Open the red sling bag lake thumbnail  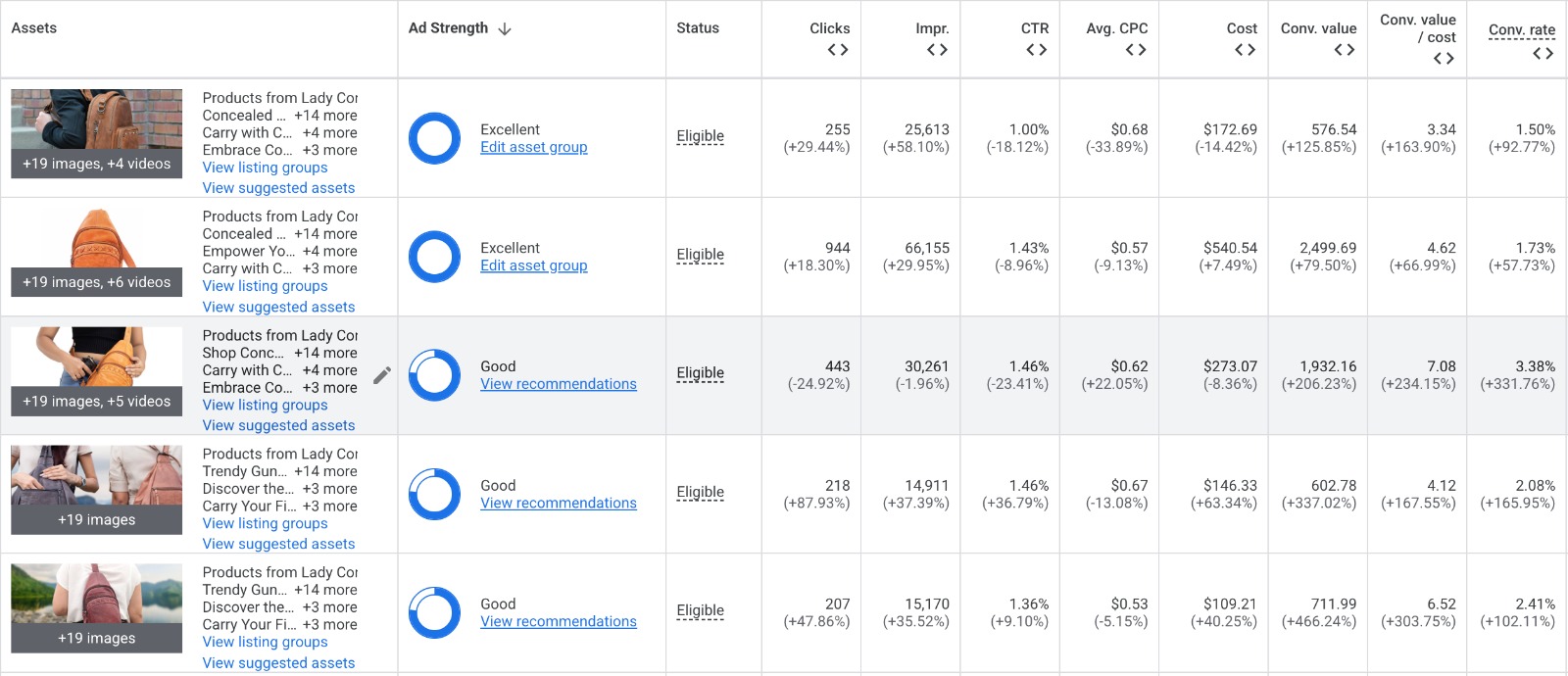click(x=96, y=607)
